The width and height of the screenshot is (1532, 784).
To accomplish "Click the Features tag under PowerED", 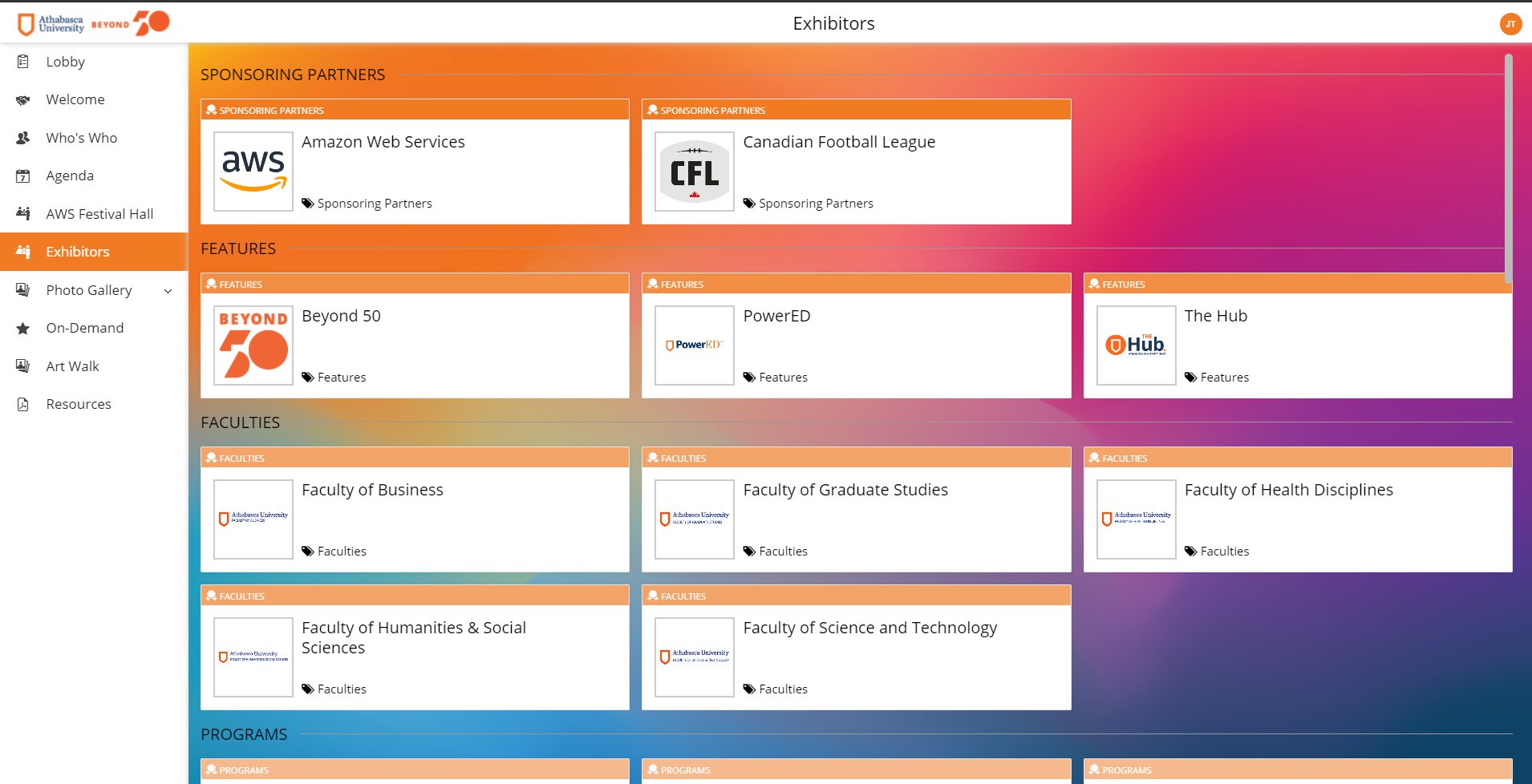I will (x=782, y=378).
